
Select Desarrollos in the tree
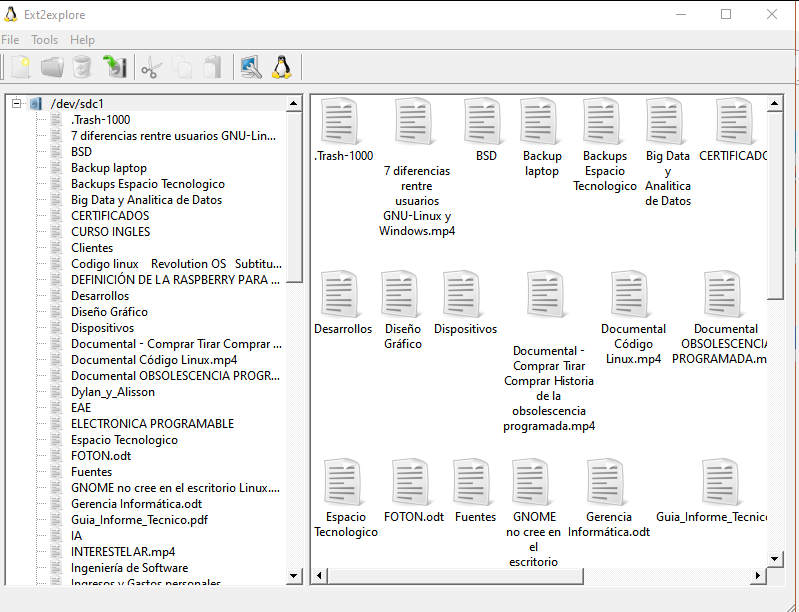point(100,296)
